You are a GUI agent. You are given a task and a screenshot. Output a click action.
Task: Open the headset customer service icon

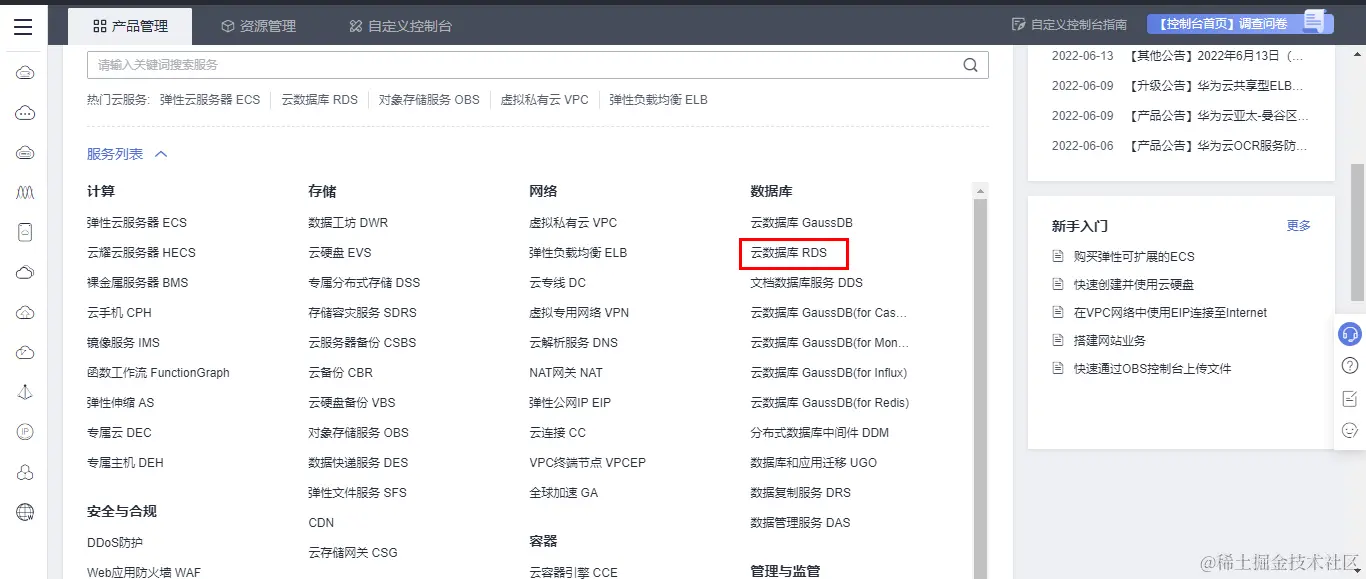coord(1350,334)
